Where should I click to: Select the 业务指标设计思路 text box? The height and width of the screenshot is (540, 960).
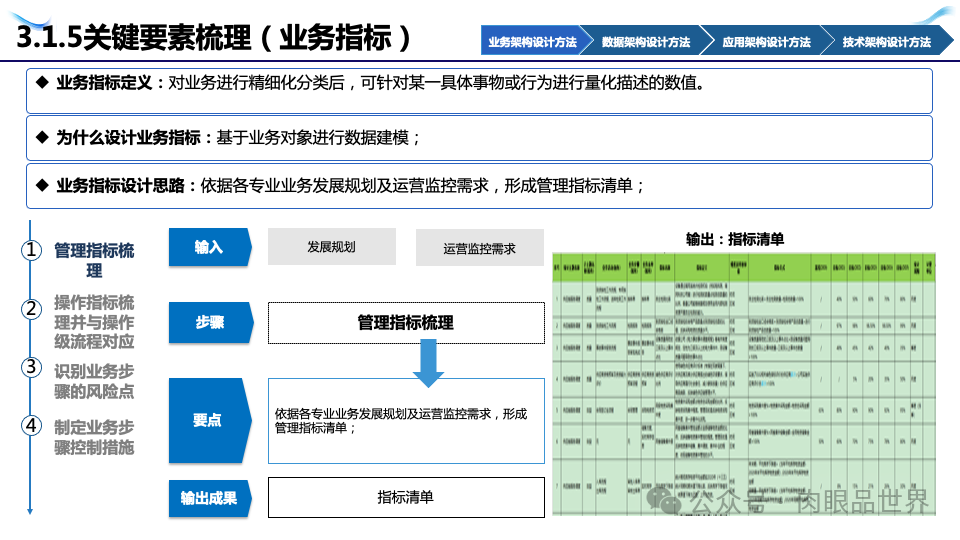pyautogui.click(x=479, y=186)
